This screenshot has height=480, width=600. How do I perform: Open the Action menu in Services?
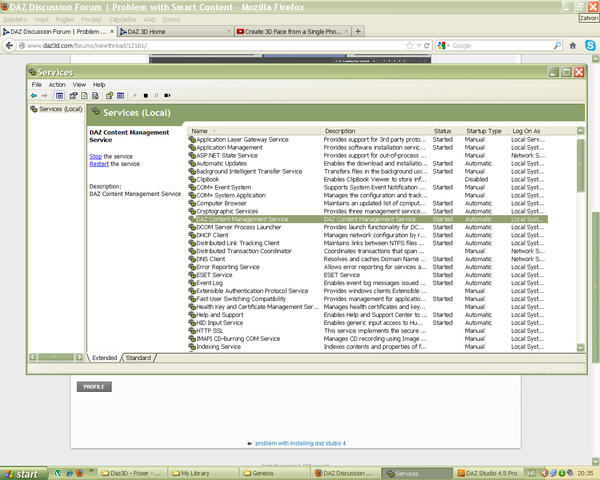coord(57,85)
